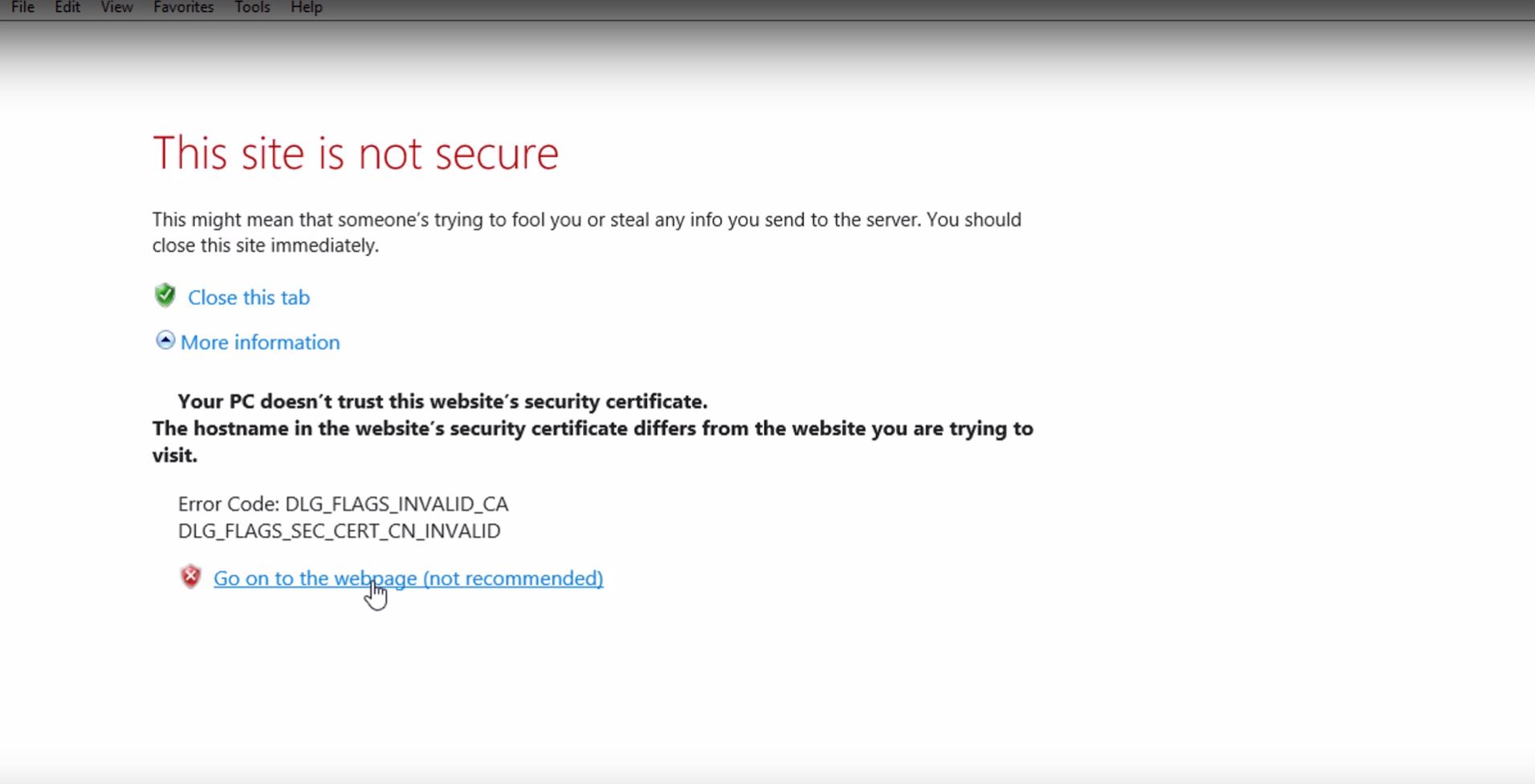Image resolution: width=1535 pixels, height=784 pixels.
Task: Open the Edit menu
Action: [67, 8]
